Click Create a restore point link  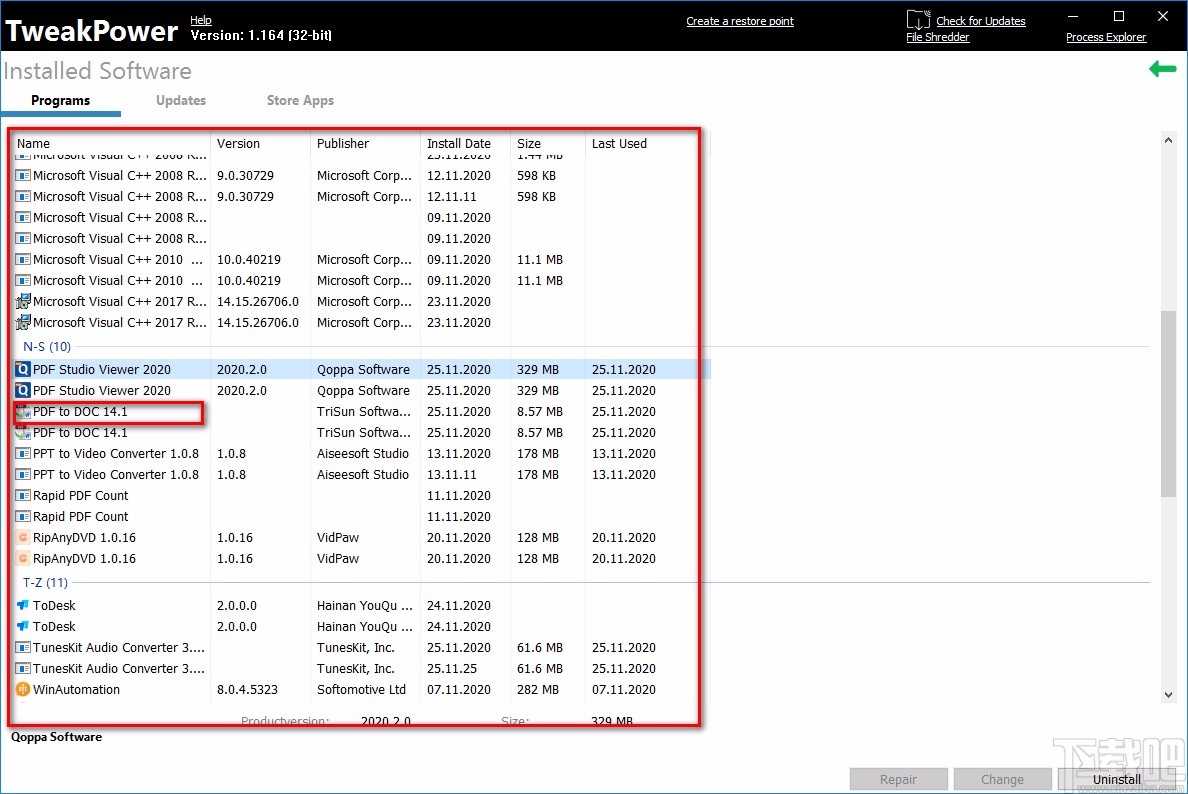(740, 21)
